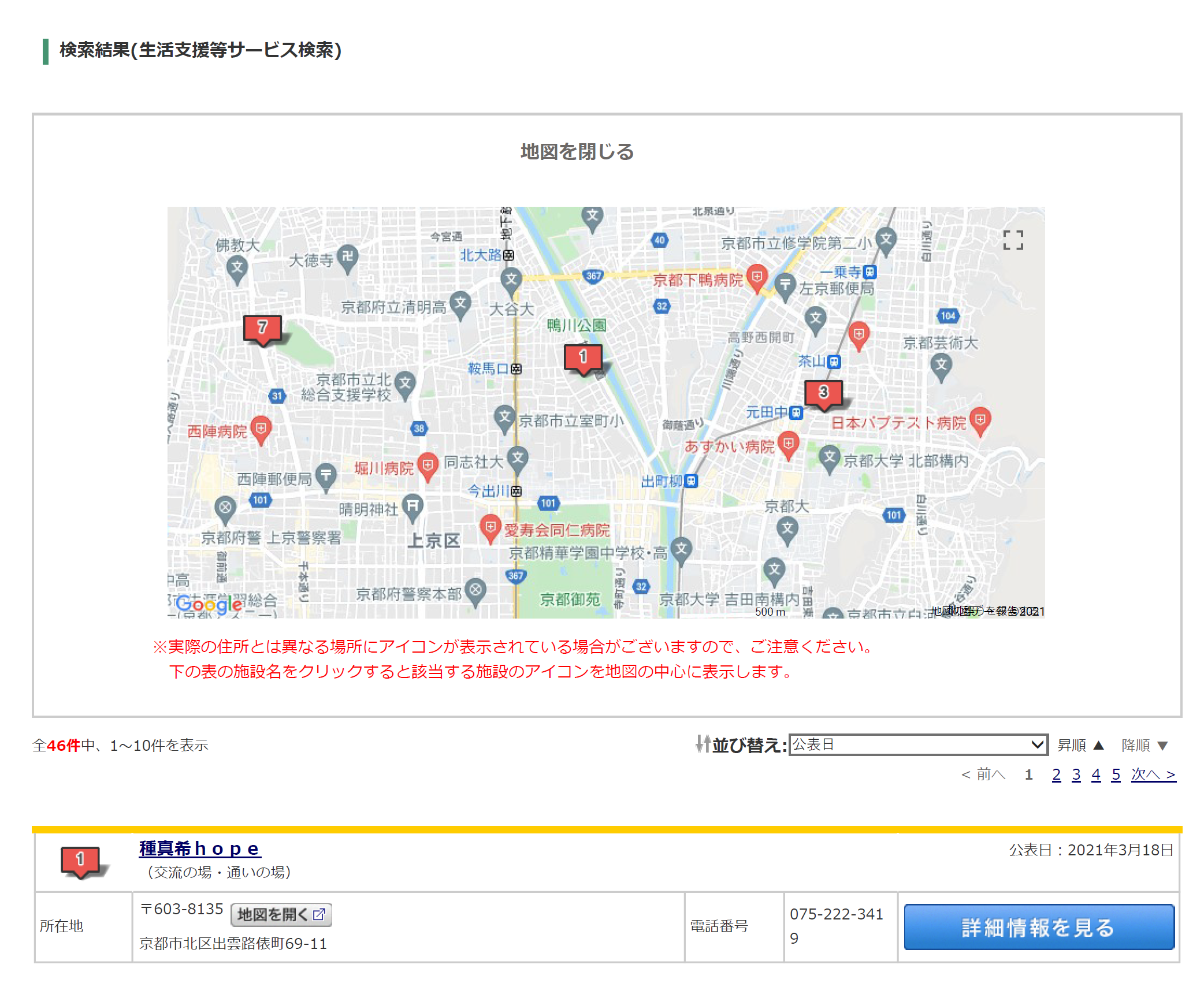Image resolution: width=1204 pixels, height=983 pixels.
Task: Go to next page with 次へ
Action: [x=1154, y=775]
